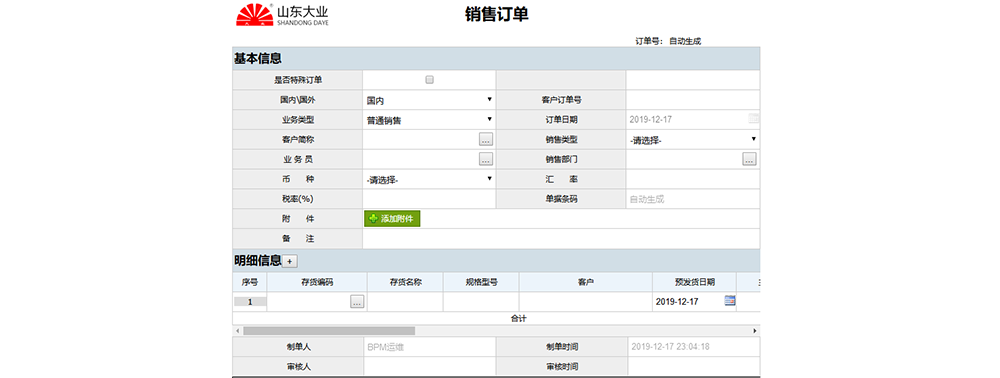This screenshot has width=1000, height=378.
Task: Click the scrollbar right arrow
Action: click(x=755, y=331)
